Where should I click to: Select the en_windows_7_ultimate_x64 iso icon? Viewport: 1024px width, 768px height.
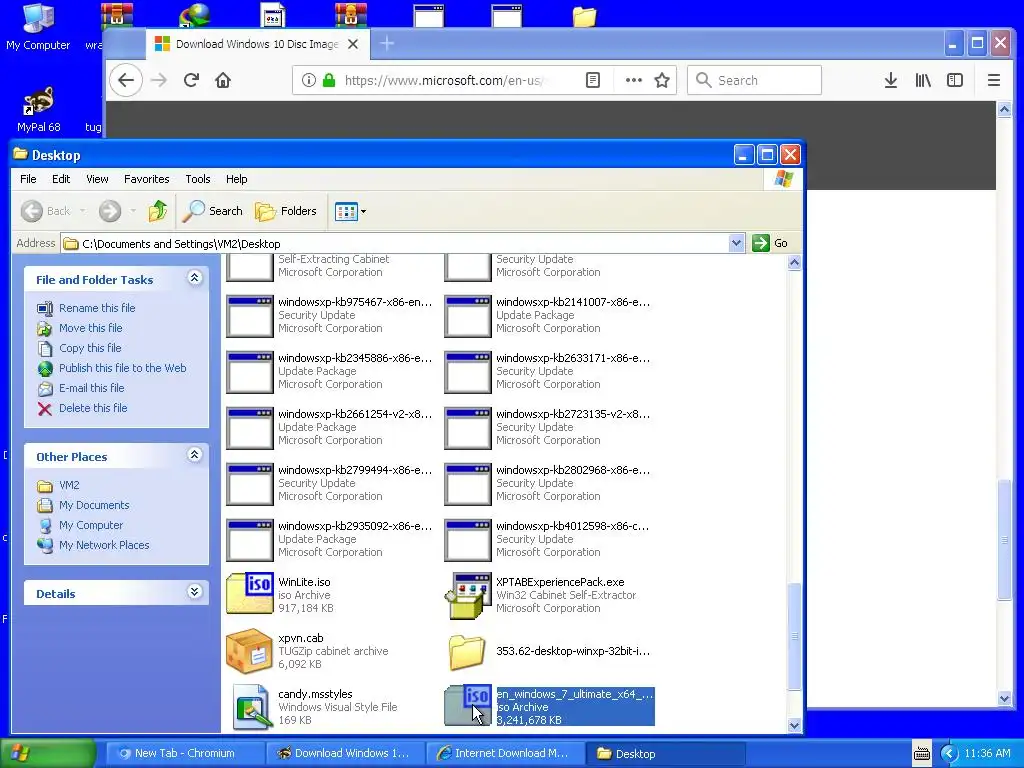click(468, 705)
